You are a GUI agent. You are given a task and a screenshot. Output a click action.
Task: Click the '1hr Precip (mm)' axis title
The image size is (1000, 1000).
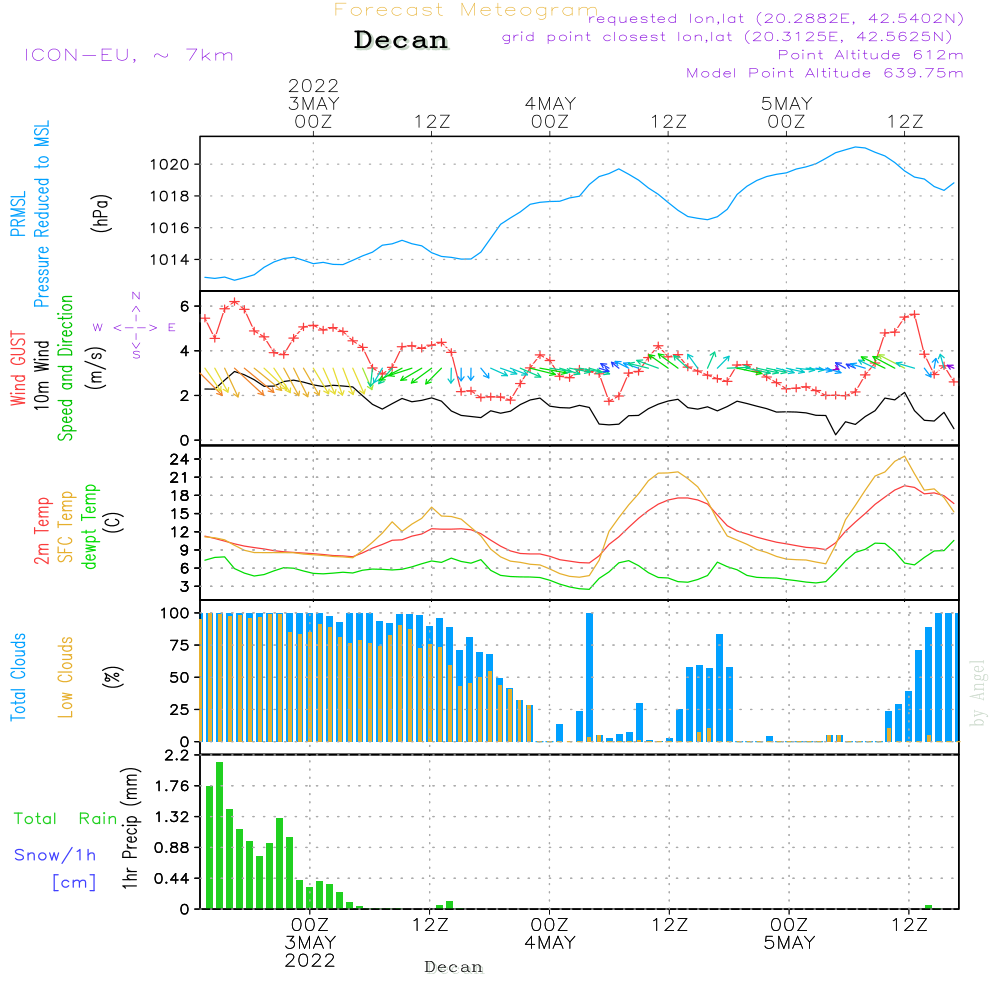click(130, 828)
